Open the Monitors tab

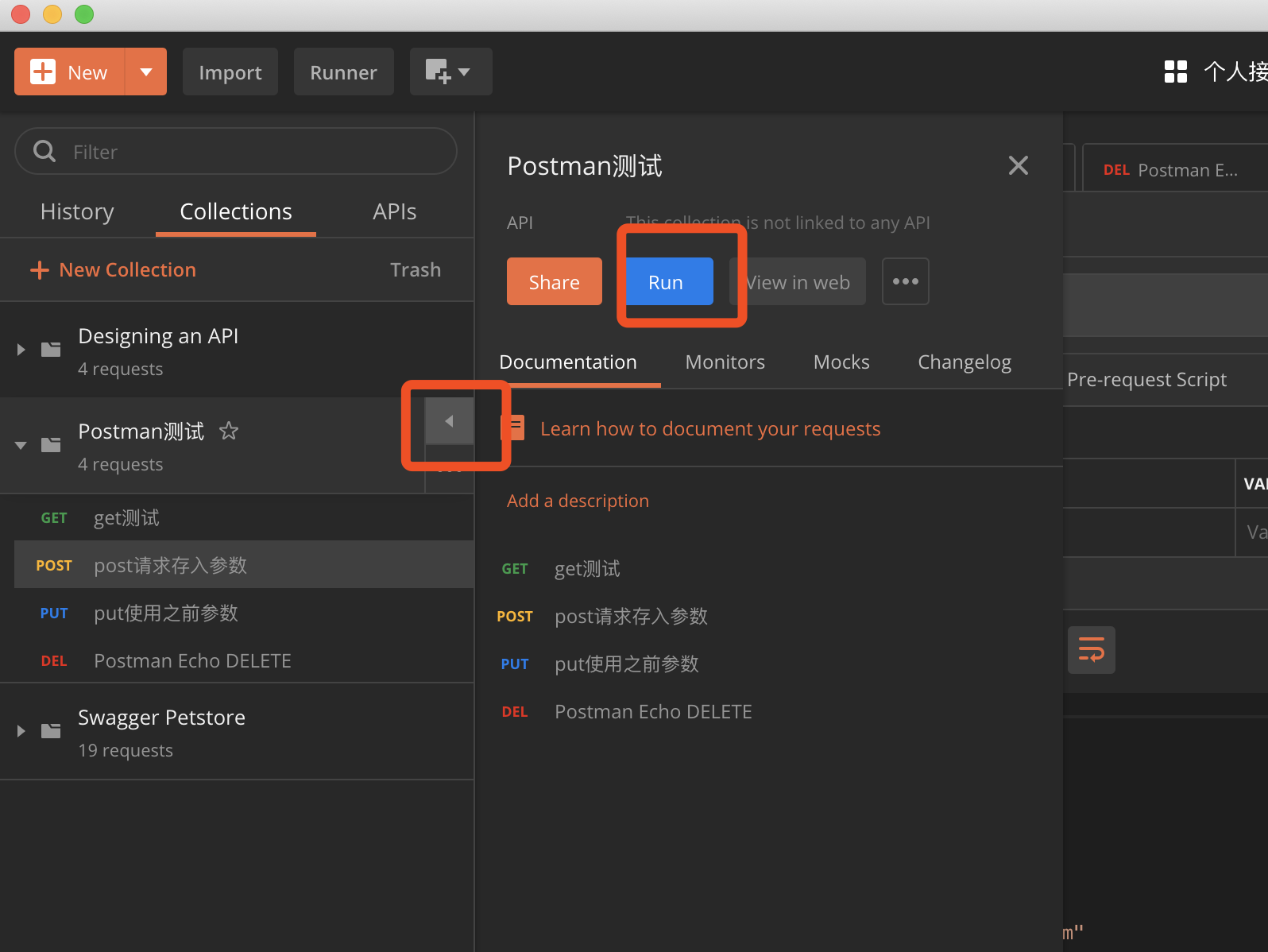(725, 362)
